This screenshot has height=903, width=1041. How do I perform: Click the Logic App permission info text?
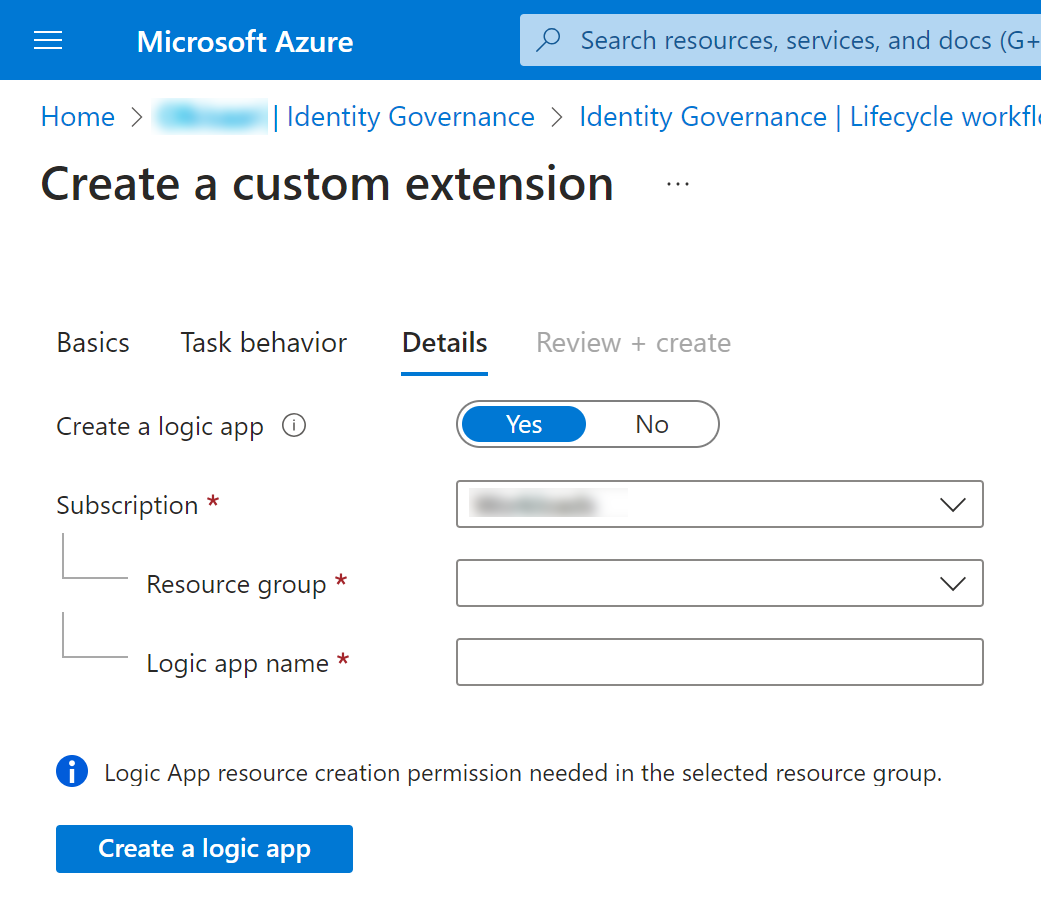[x=523, y=773]
